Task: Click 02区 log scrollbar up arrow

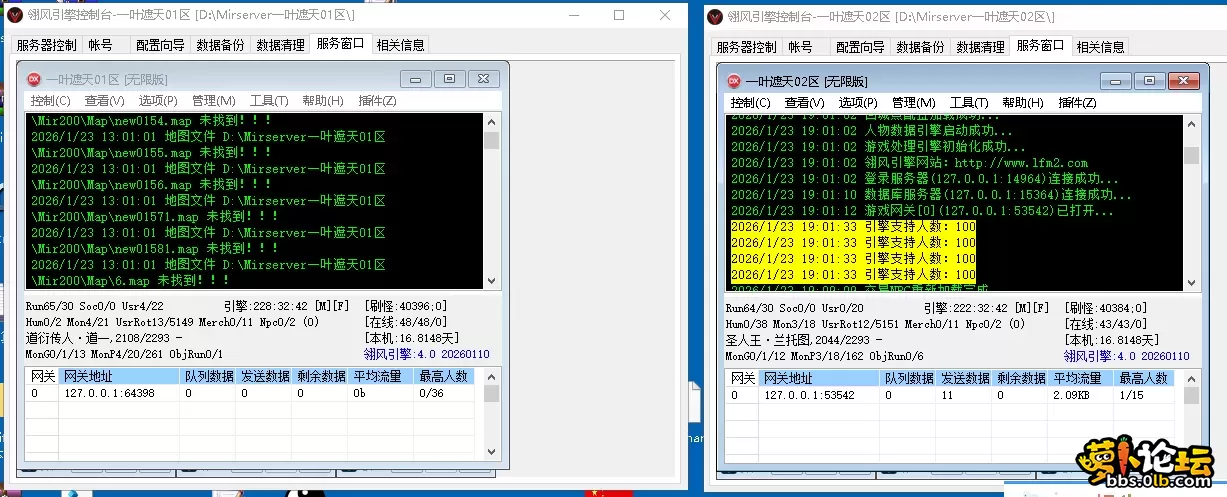Action: (x=1191, y=123)
